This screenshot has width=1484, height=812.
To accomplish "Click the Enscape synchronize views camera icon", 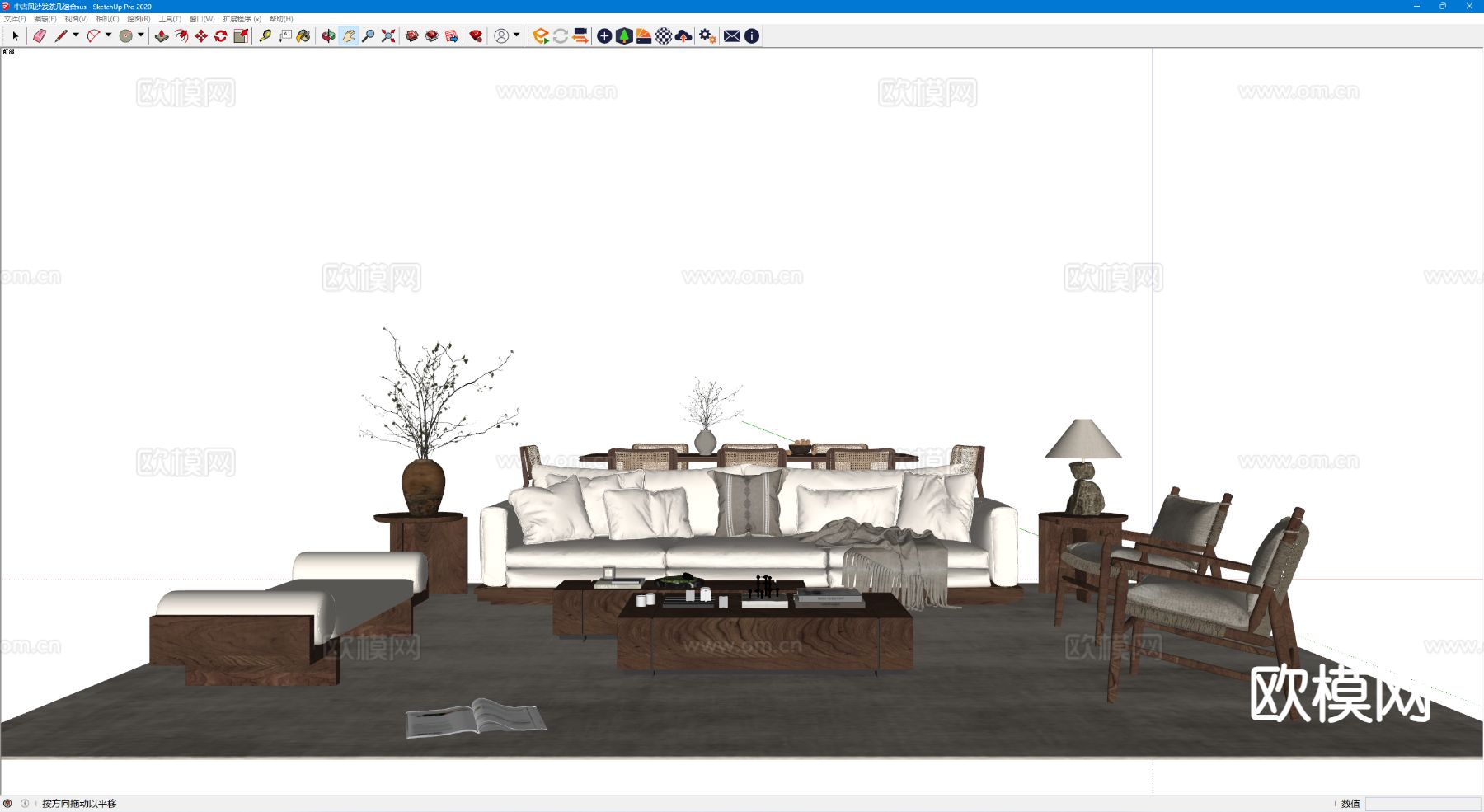I will click(x=580, y=36).
